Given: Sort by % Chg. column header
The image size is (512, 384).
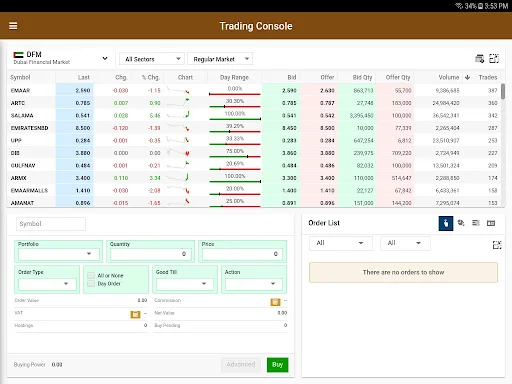Looking at the screenshot, I should (x=151, y=77).
